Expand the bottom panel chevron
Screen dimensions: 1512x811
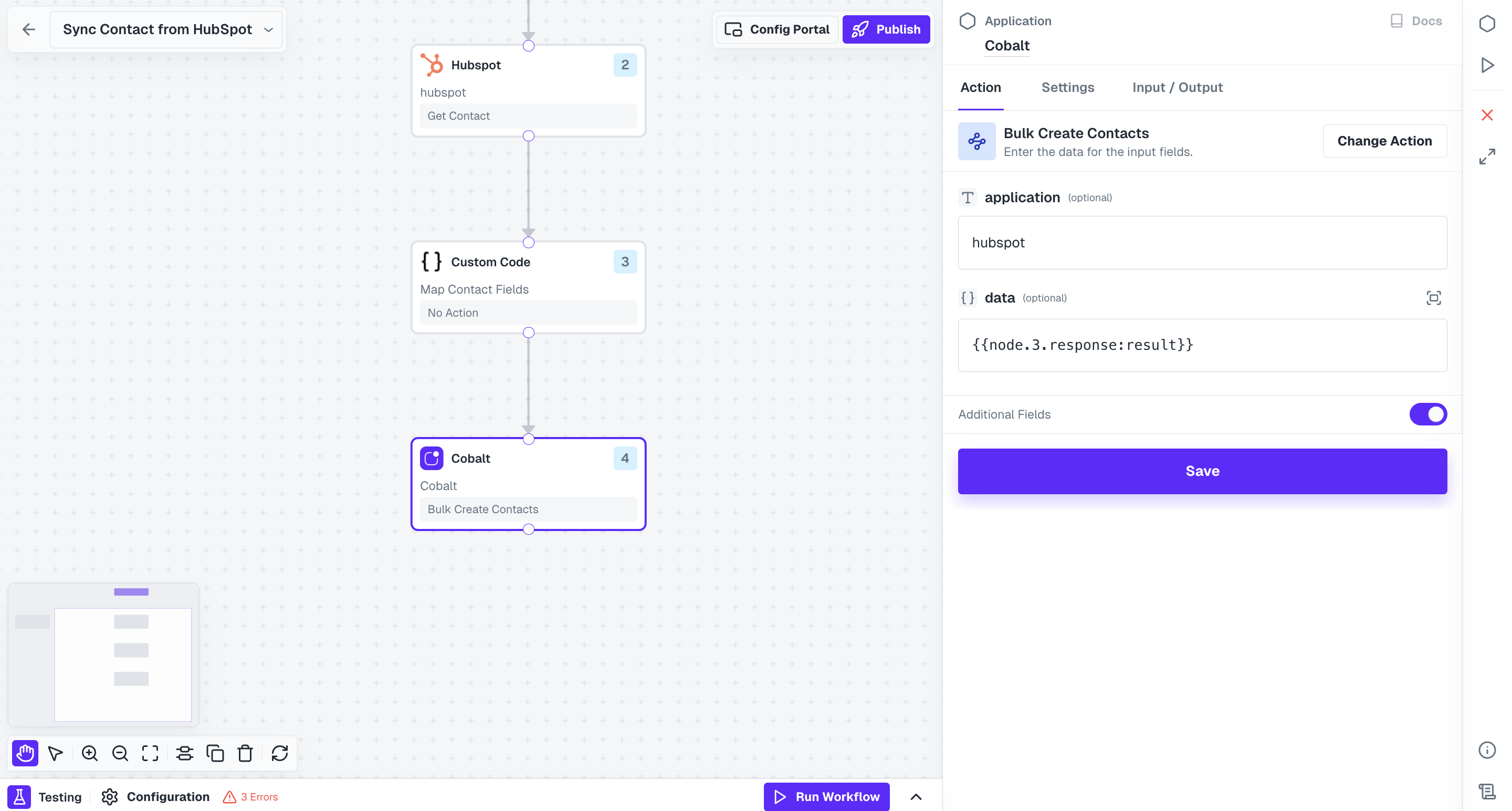[916, 796]
